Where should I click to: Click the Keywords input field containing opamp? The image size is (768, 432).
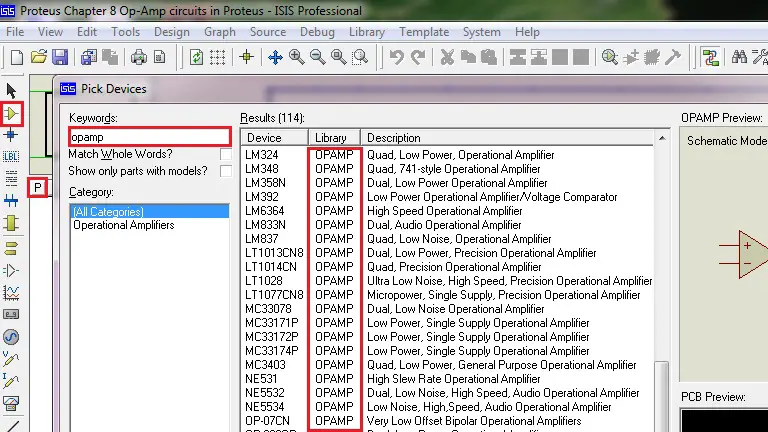[150, 137]
